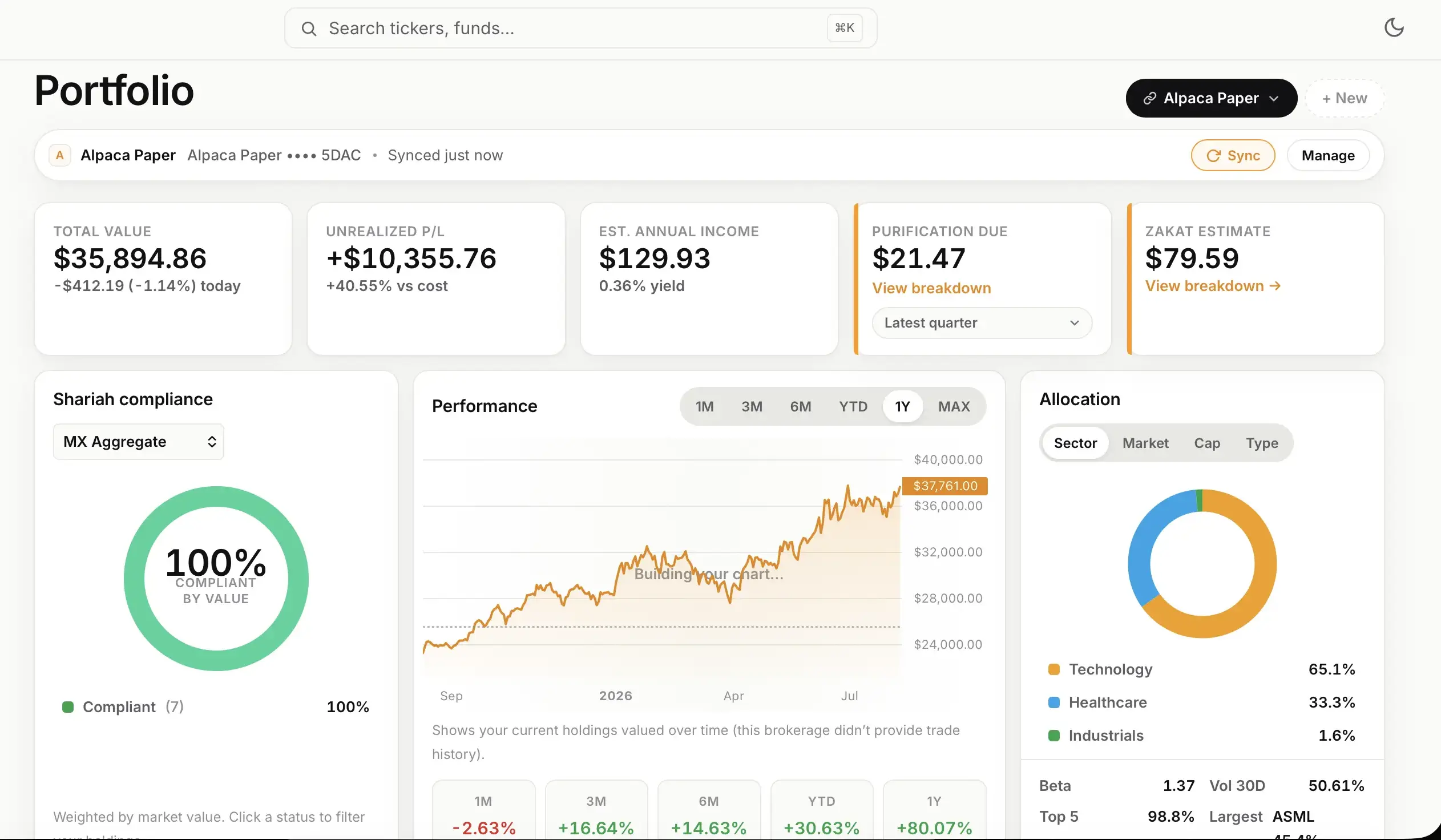Click the Sync button

1233,156
